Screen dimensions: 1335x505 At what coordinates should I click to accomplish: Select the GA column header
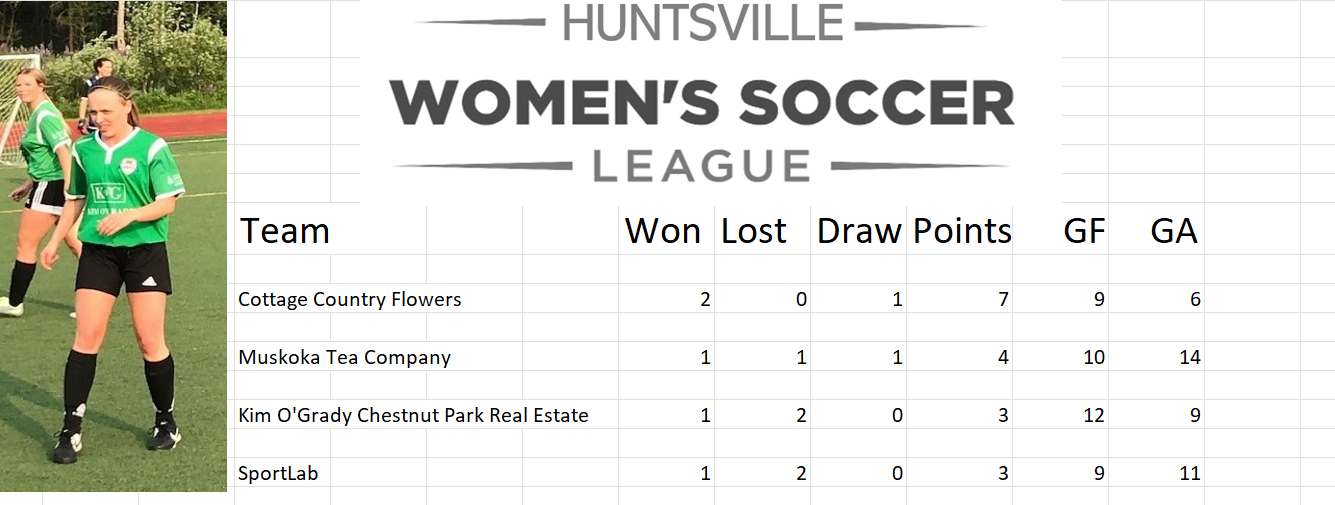(1173, 231)
